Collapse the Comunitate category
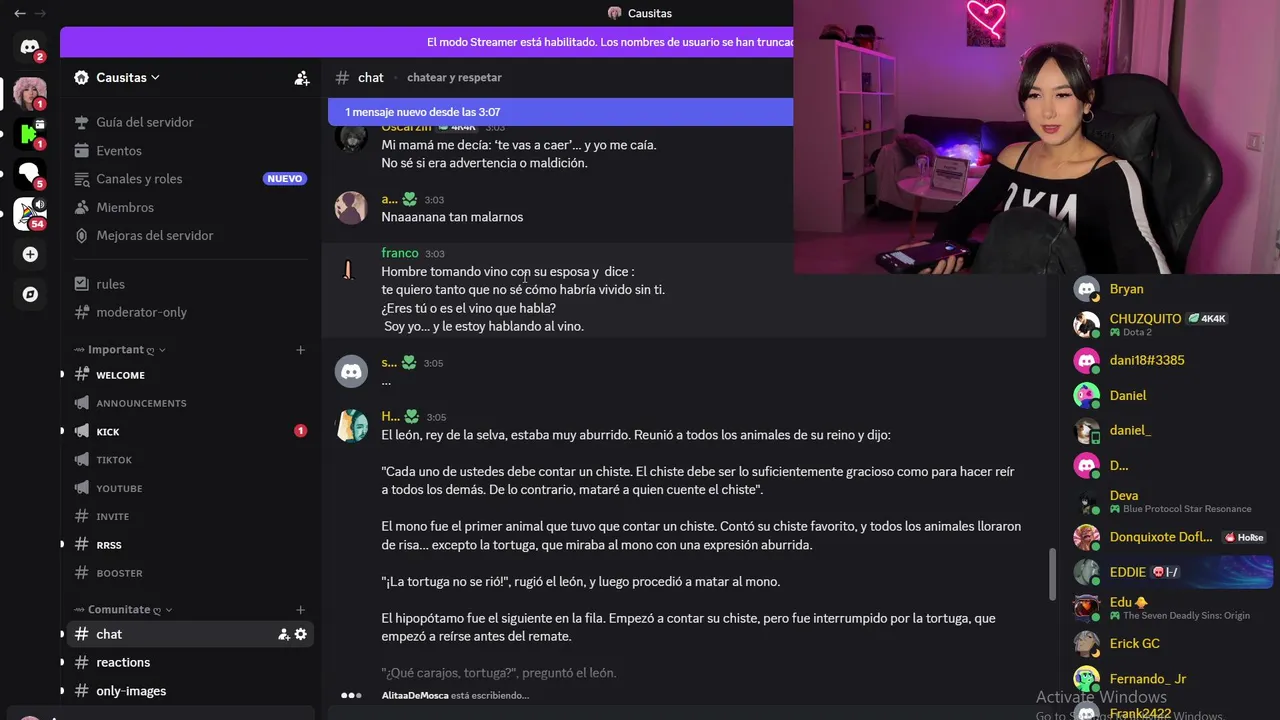This screenshot has height=720, width=1280. coord(123,609)
